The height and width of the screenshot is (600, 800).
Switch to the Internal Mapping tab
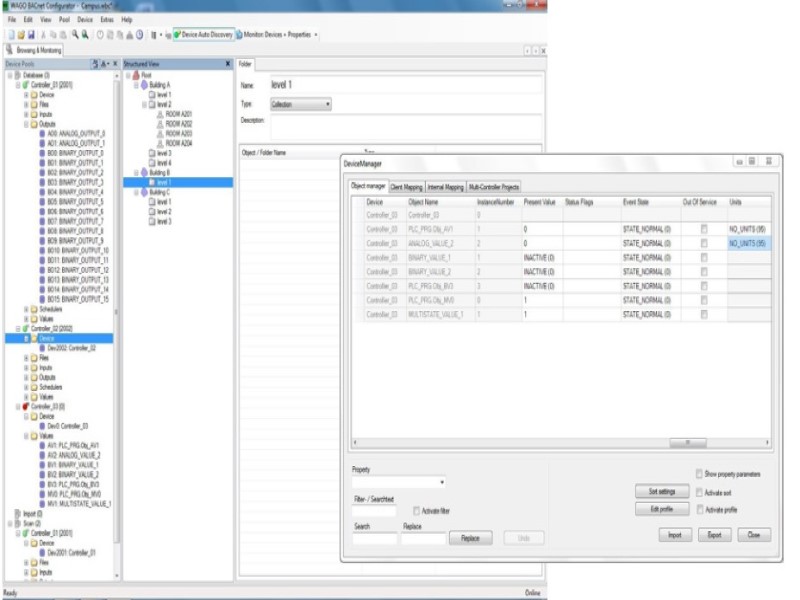click(x=445, y=187)
